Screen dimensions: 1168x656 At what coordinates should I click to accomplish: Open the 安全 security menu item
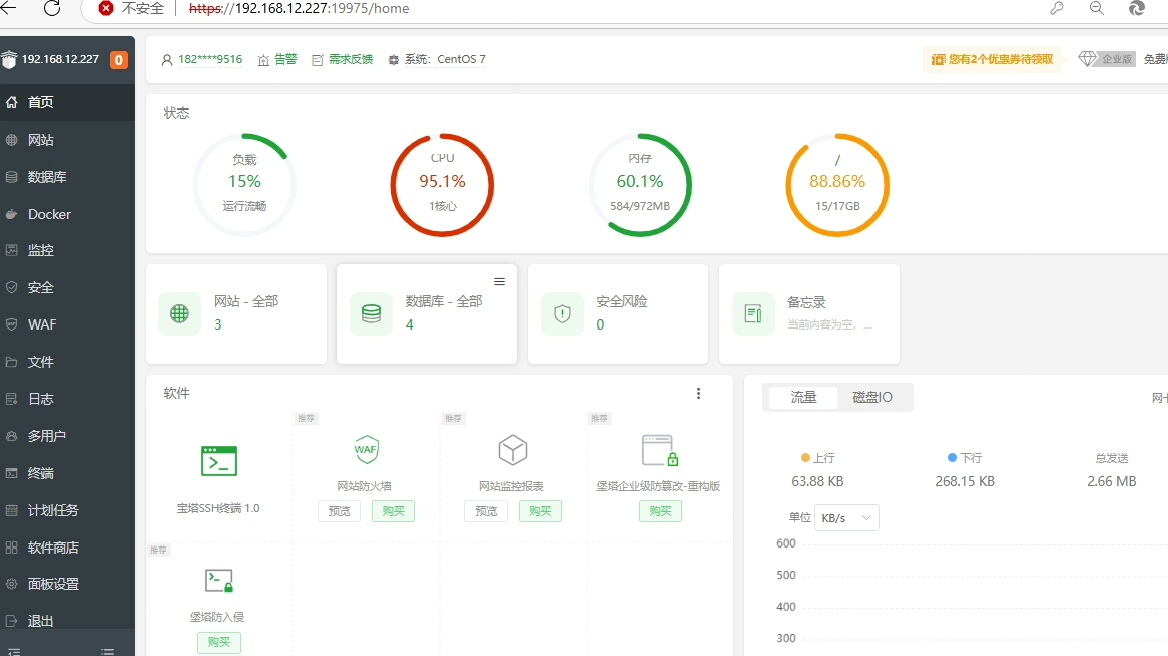(x=67, y=287)
